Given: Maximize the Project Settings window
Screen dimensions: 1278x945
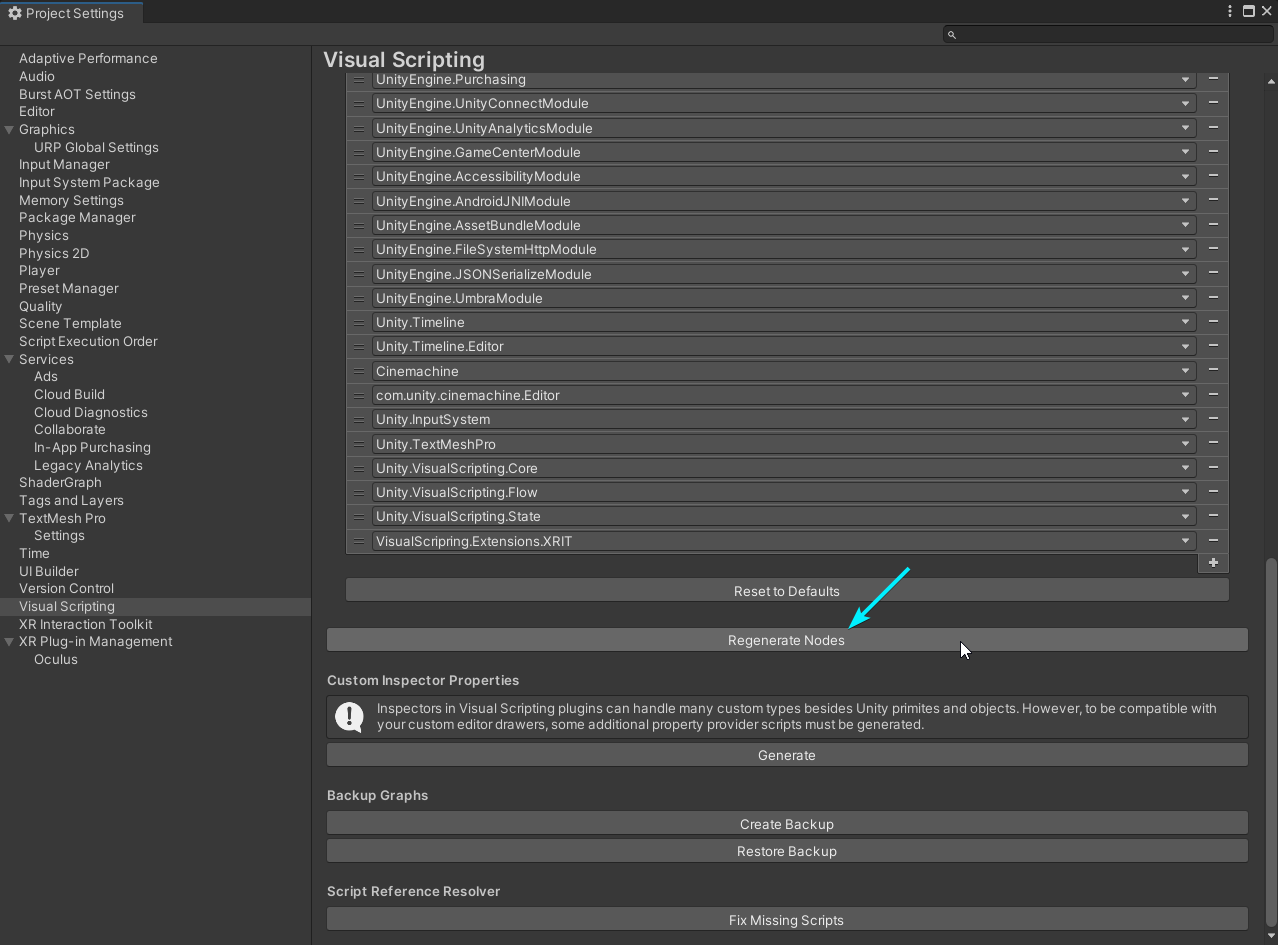Looking at the screenshot, I should click(1248, 11).
